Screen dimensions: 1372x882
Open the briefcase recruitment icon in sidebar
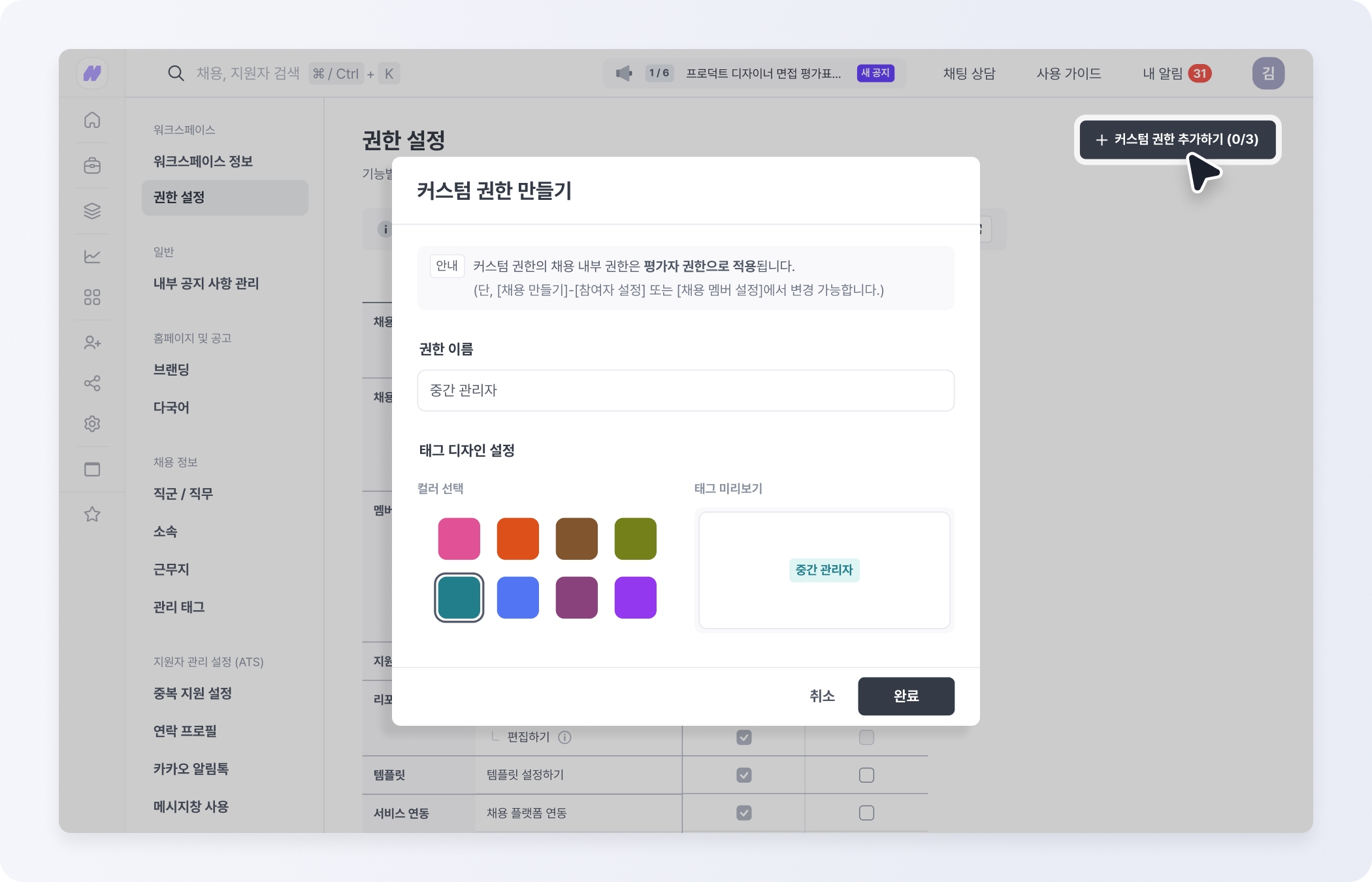[x=92, y=165]
